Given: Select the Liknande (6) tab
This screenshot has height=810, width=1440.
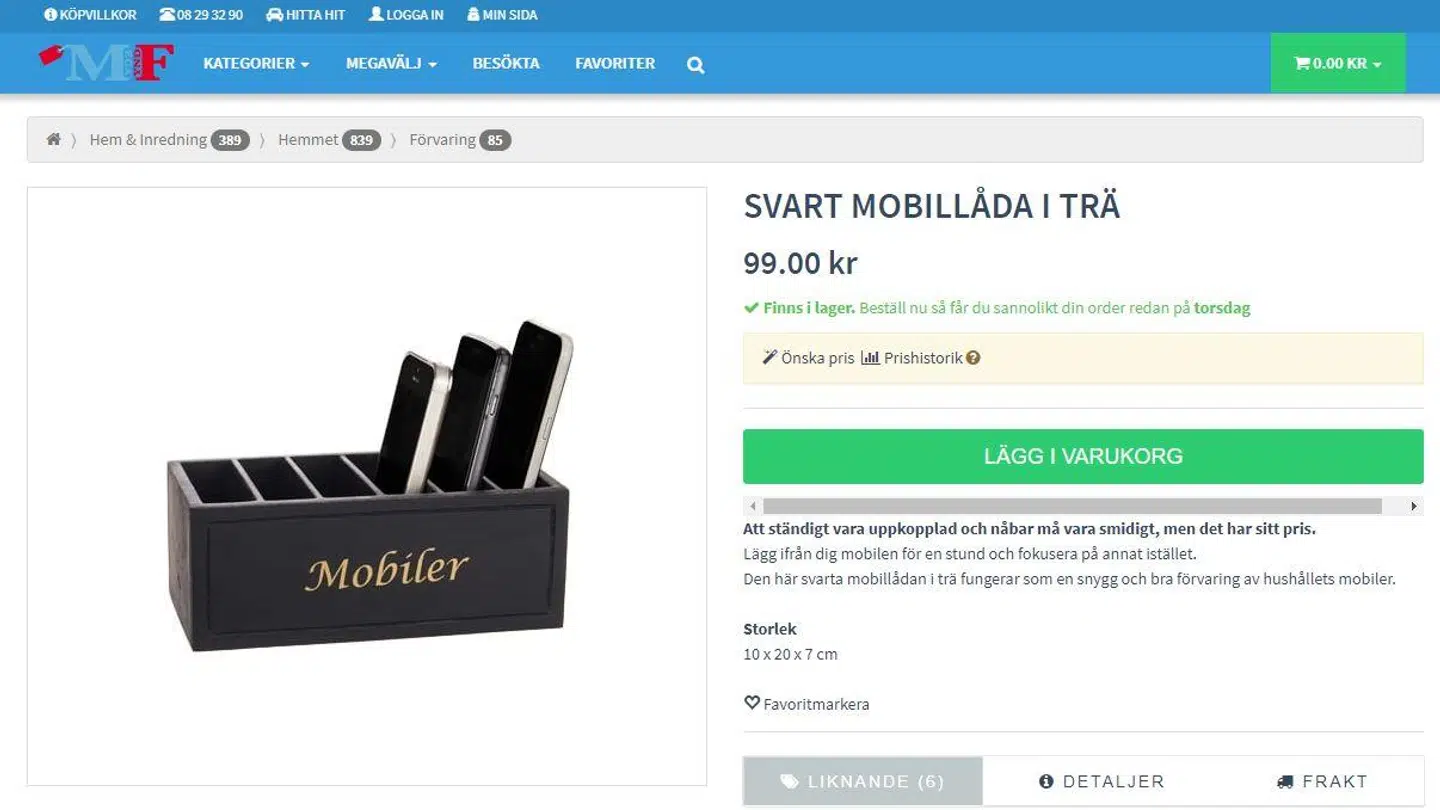Looking at the screenshot, I should pyautogui.click(x=863, y=781).
